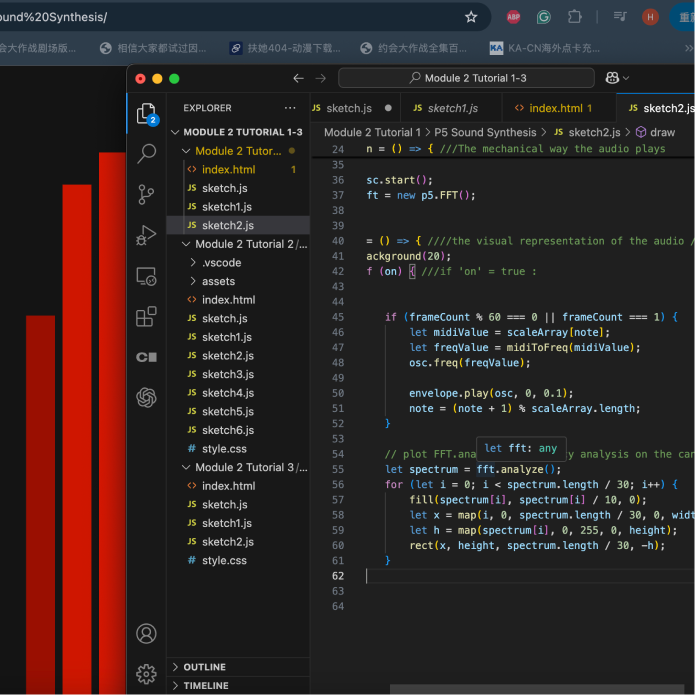This screenshot has width=695, height=695.
Task: Open style.css under Module 2 Tutorial 2
Action: [238, 449]
